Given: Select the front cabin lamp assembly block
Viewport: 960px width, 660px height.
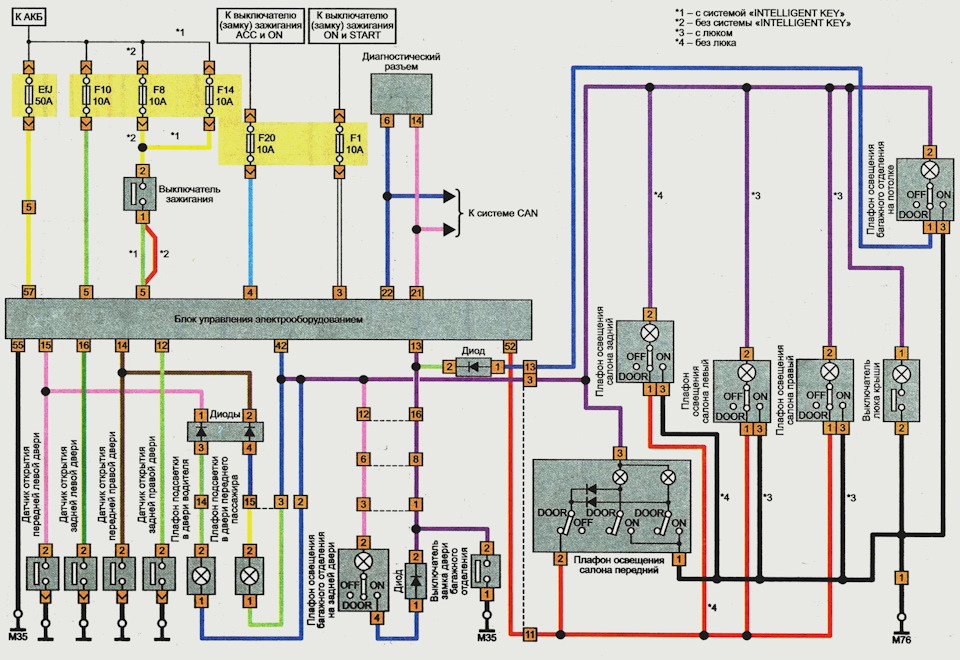Looking at the screenshot, I should click(612, 506).
